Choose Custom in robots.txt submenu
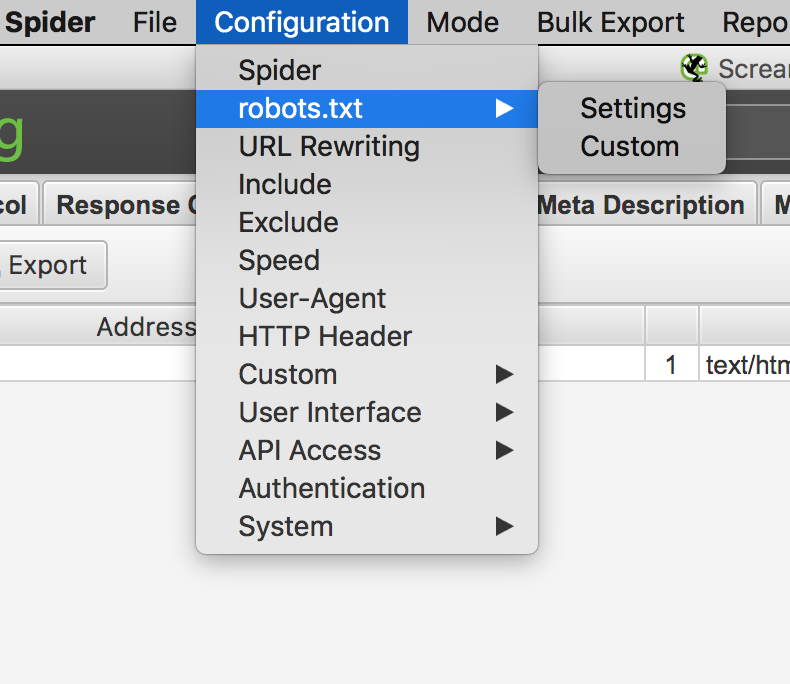The image size is (790, 684). 629,146
